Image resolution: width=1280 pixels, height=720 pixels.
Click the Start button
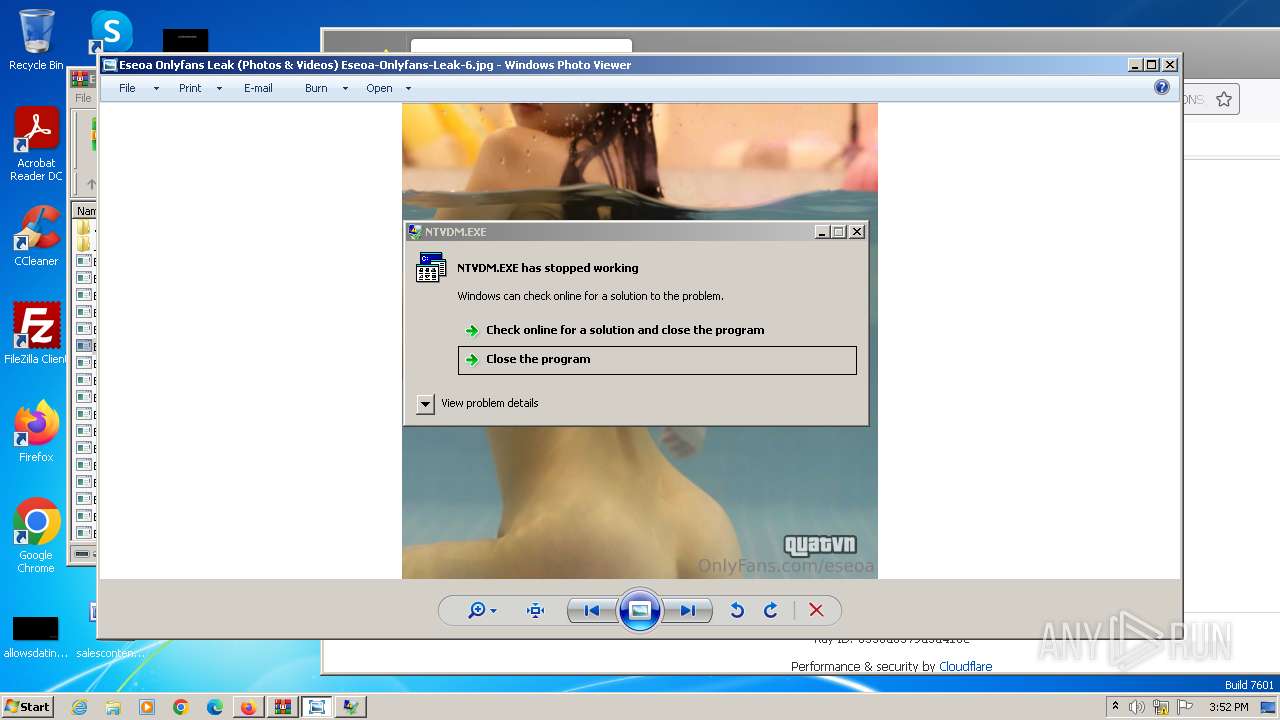click(28, 707)
